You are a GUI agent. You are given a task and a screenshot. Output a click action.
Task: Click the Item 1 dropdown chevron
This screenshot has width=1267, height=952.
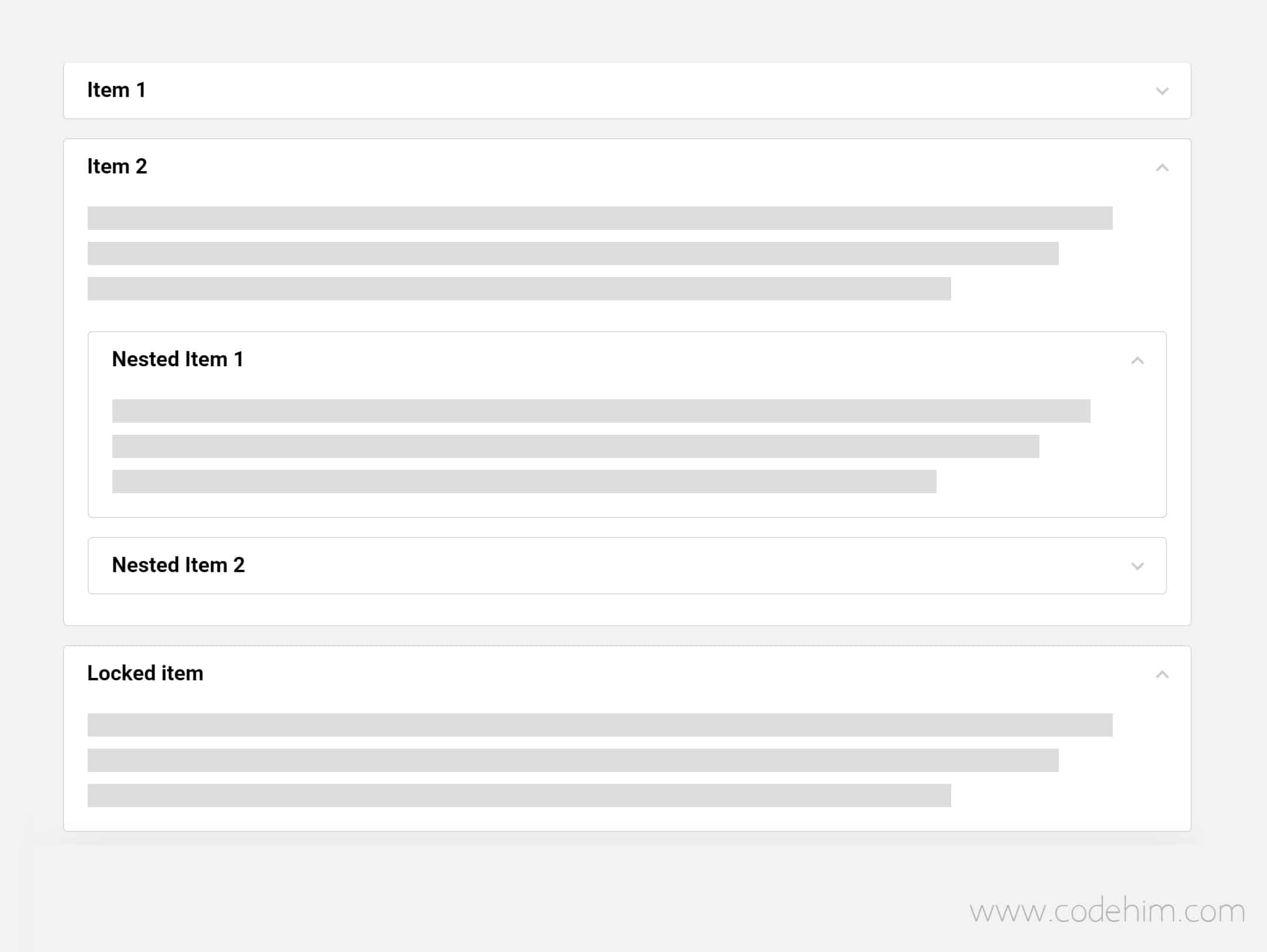tap(1162, 90)
